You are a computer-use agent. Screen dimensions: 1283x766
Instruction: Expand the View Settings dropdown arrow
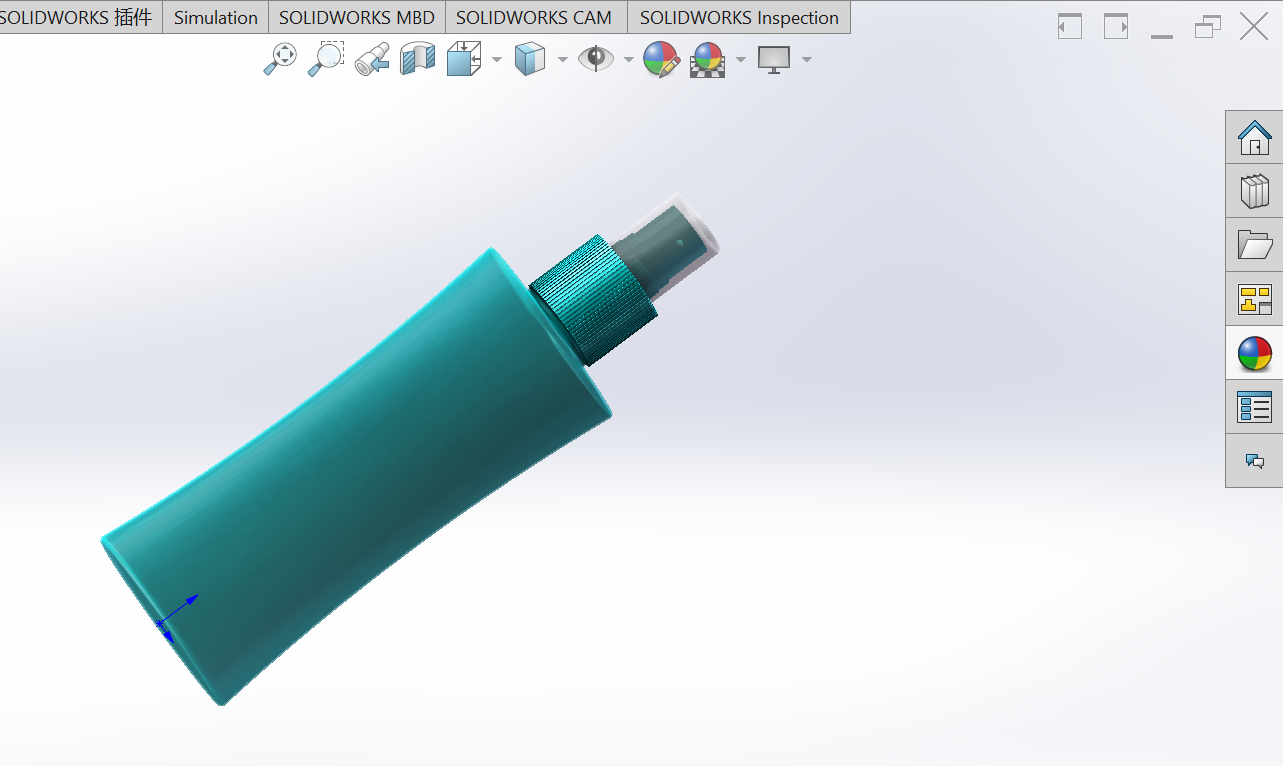(x=807, y=60)
